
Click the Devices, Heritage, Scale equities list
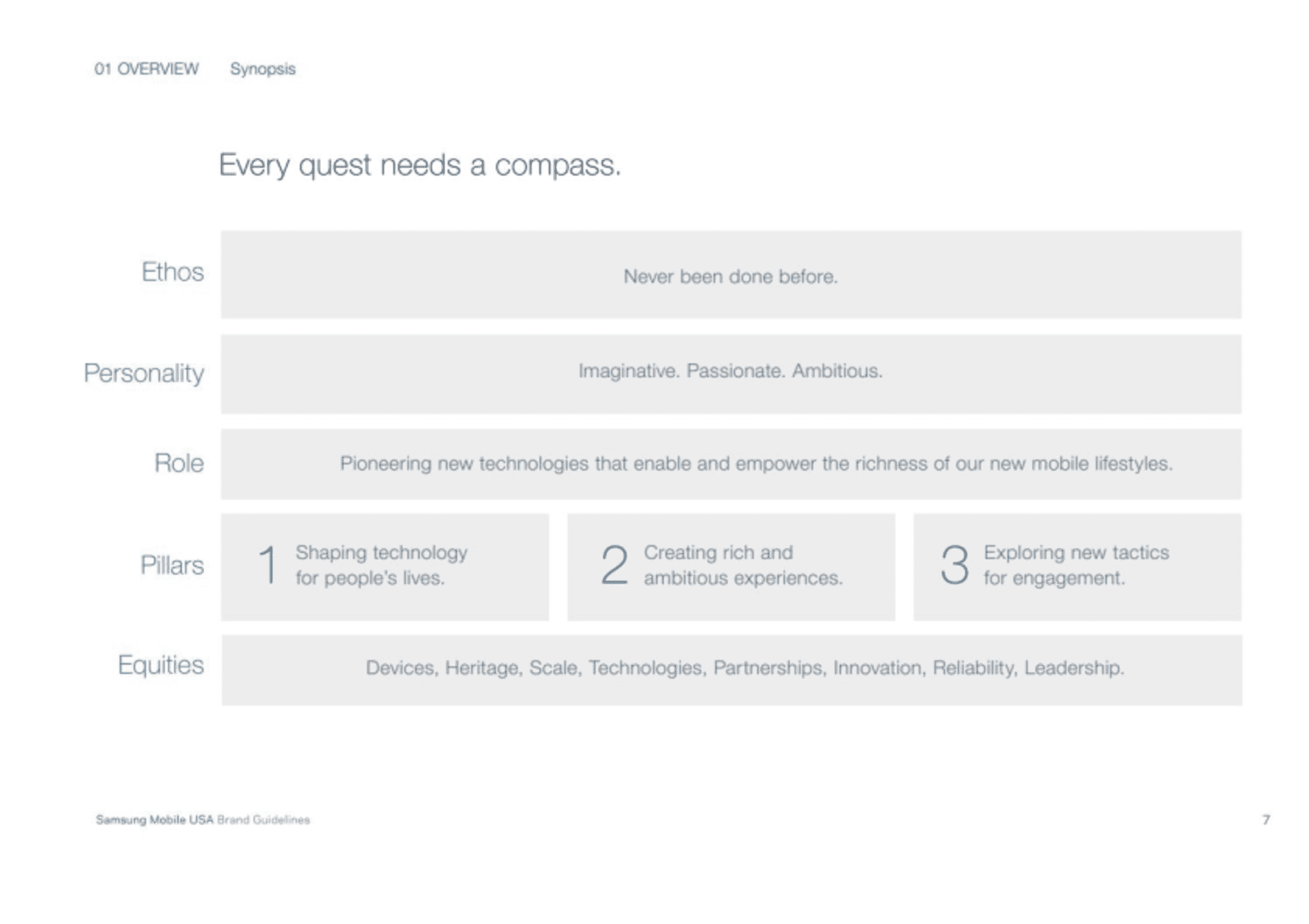pyautogui.click(x=744, y=668)
